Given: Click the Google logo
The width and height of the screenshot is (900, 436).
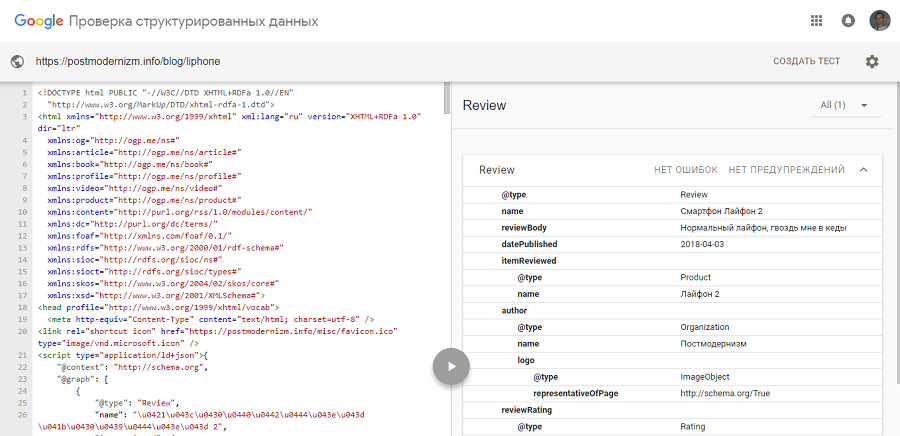Looking at the screenshot, I should coord(38,22).
